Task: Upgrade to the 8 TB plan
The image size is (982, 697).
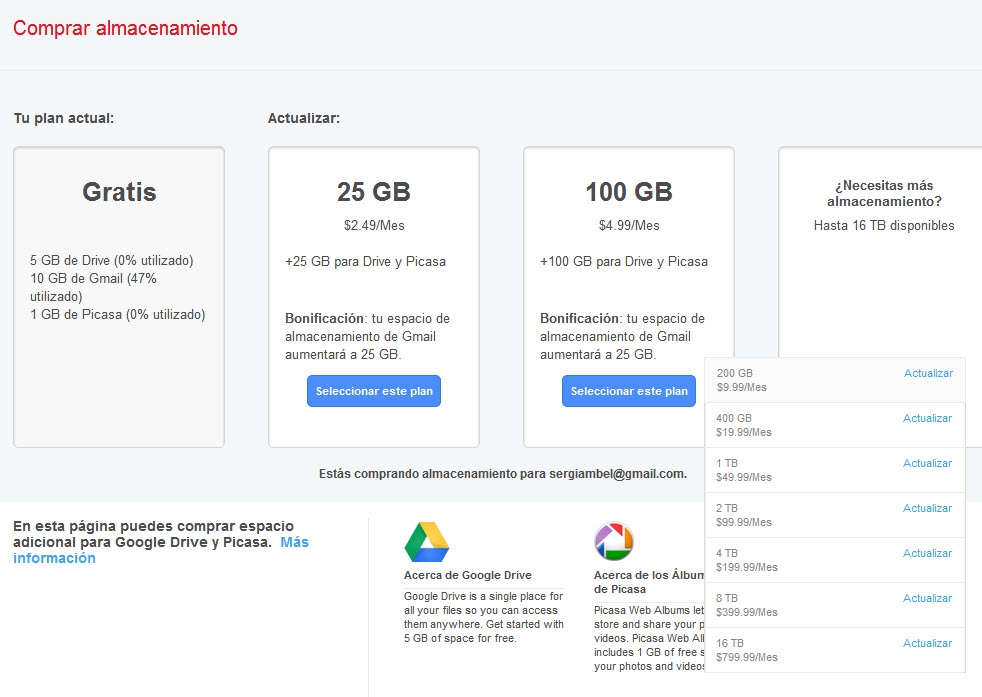Action: (x=928, y=598)
